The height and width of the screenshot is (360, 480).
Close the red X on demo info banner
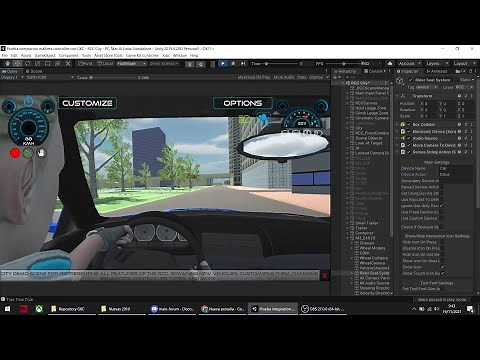(x=324, y=276)
